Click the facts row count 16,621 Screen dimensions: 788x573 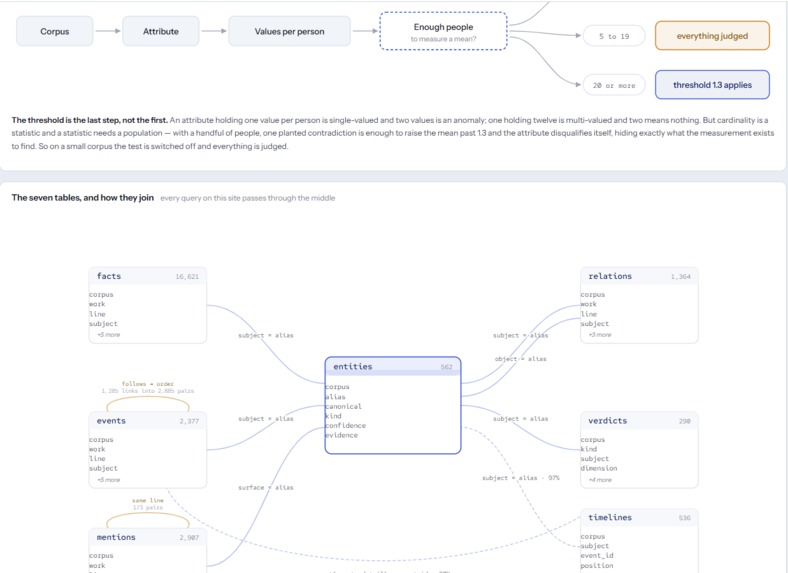(187, 276)
